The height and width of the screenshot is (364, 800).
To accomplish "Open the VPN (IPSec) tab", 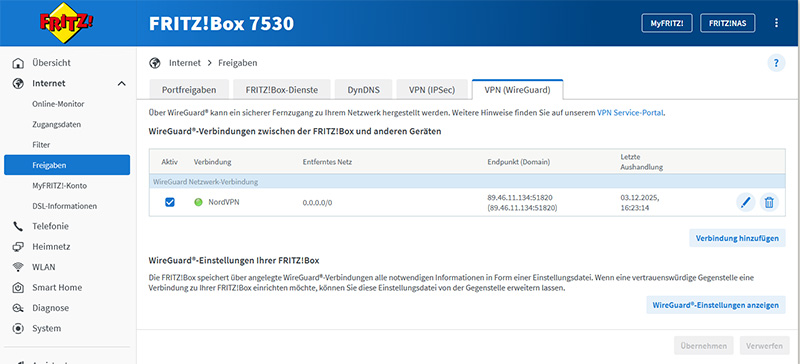I will pos(432,90).
